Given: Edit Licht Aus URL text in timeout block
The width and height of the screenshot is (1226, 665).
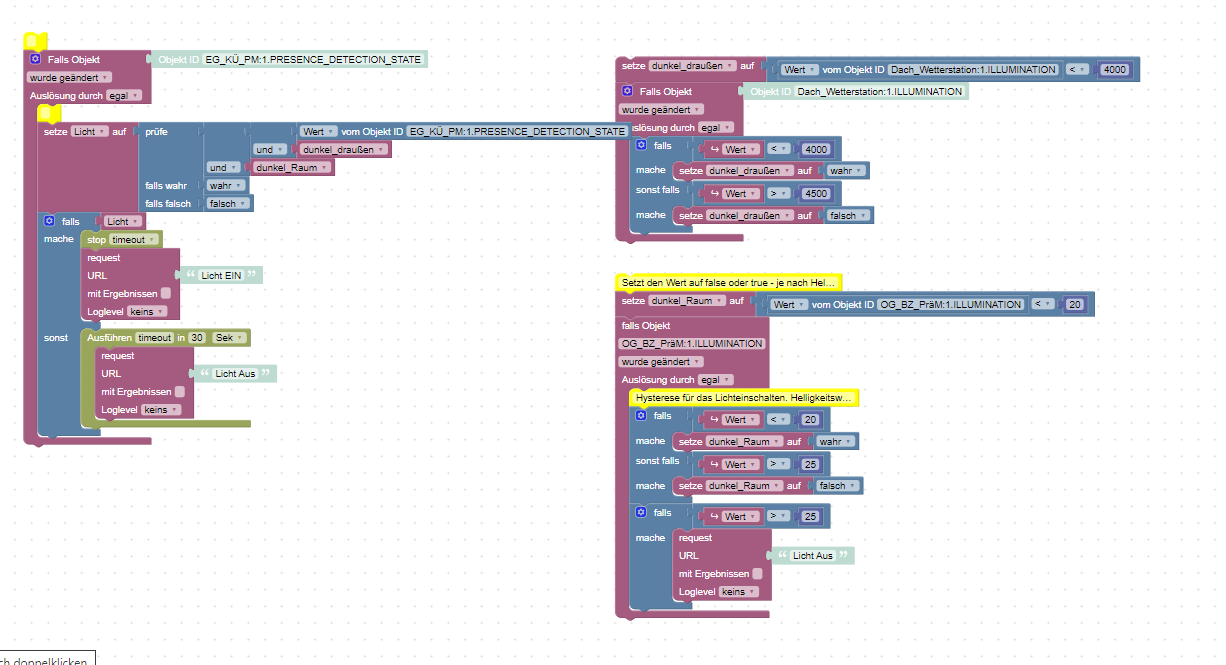Looking at the screenshot, I should [x=234, y=374].
